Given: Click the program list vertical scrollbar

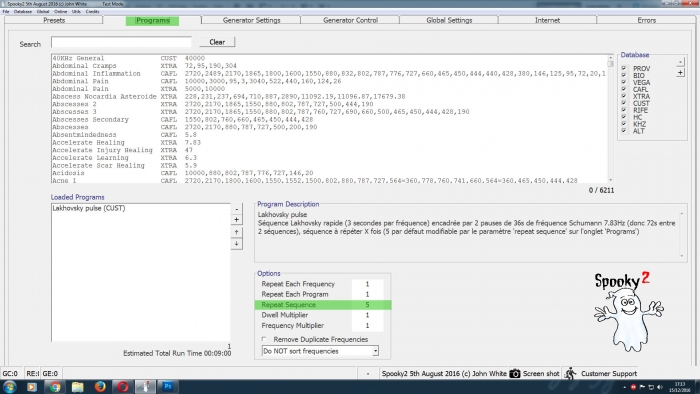Looking at the screenshot, I should [610, 118].
